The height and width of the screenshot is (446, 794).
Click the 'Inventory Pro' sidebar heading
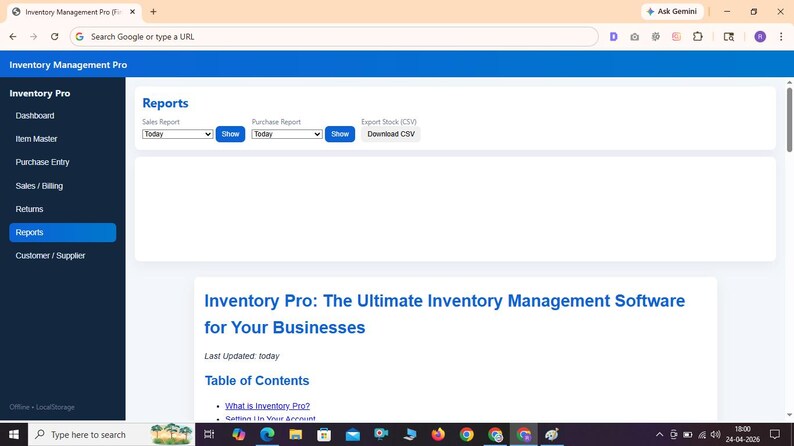[x=39, y=93]
